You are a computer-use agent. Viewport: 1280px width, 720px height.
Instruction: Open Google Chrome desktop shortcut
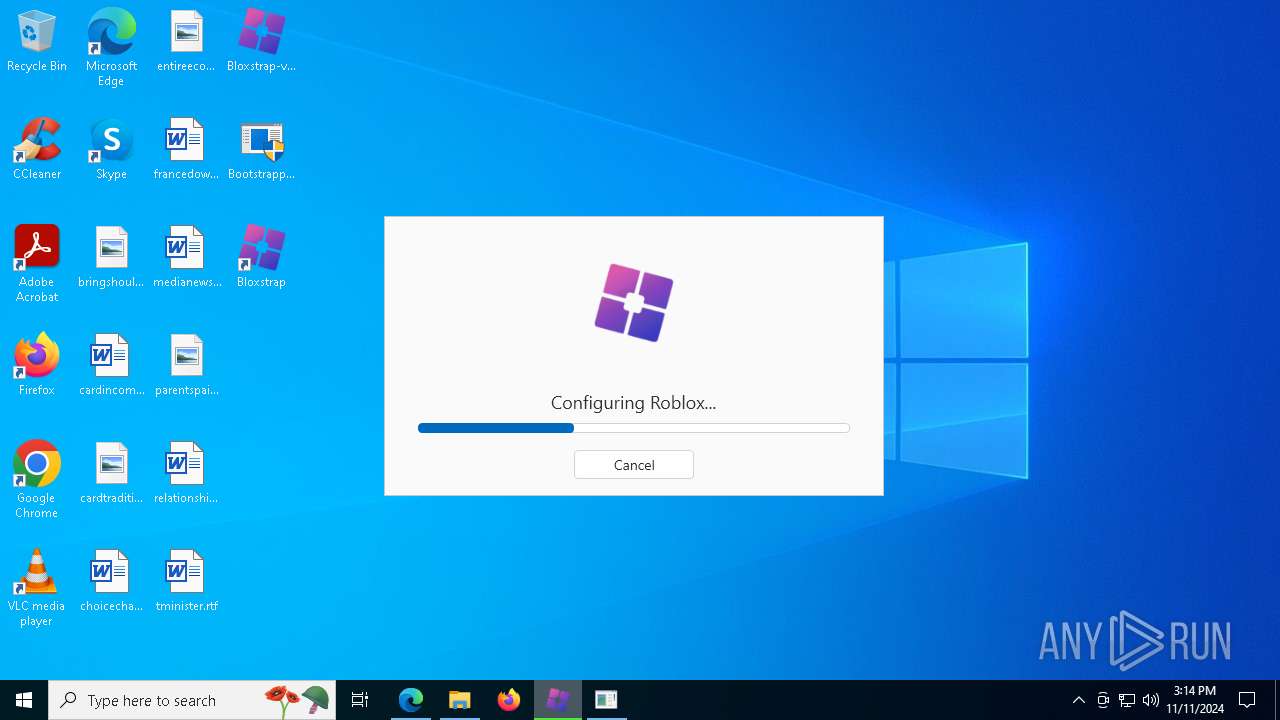[37, 480]
